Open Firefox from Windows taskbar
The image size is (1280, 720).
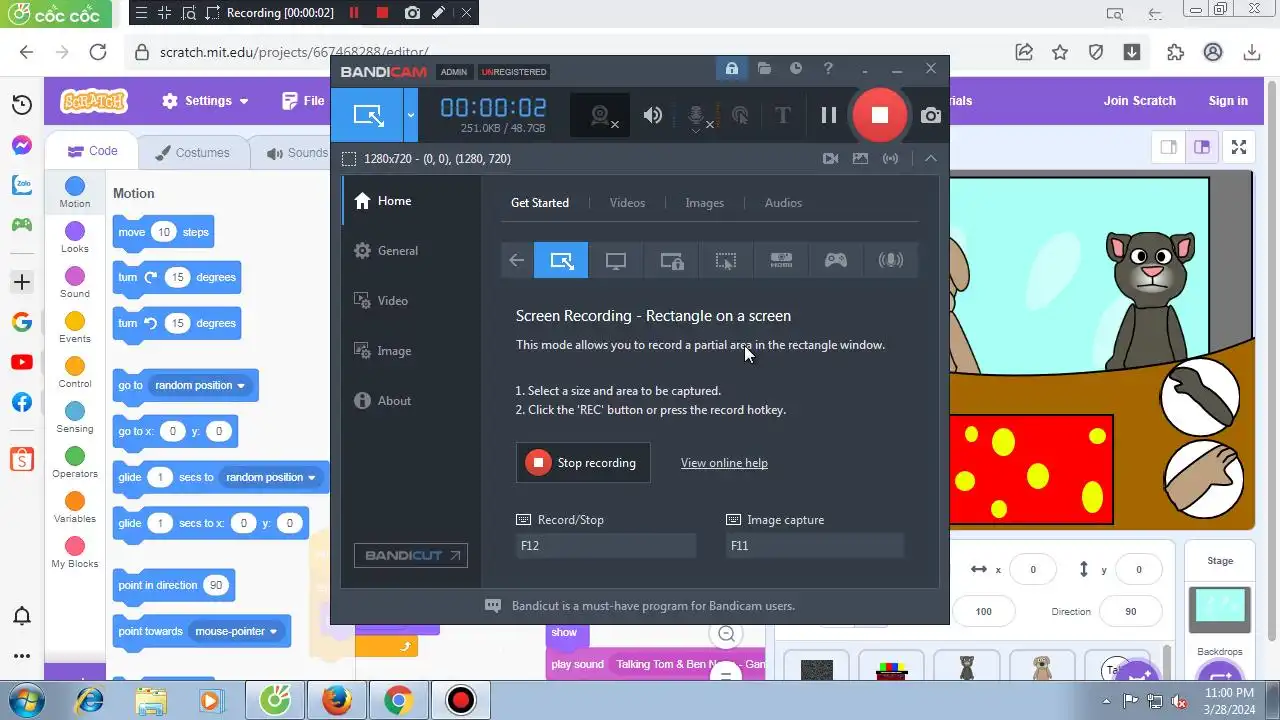pyautogui.click(x=336, y=700)
